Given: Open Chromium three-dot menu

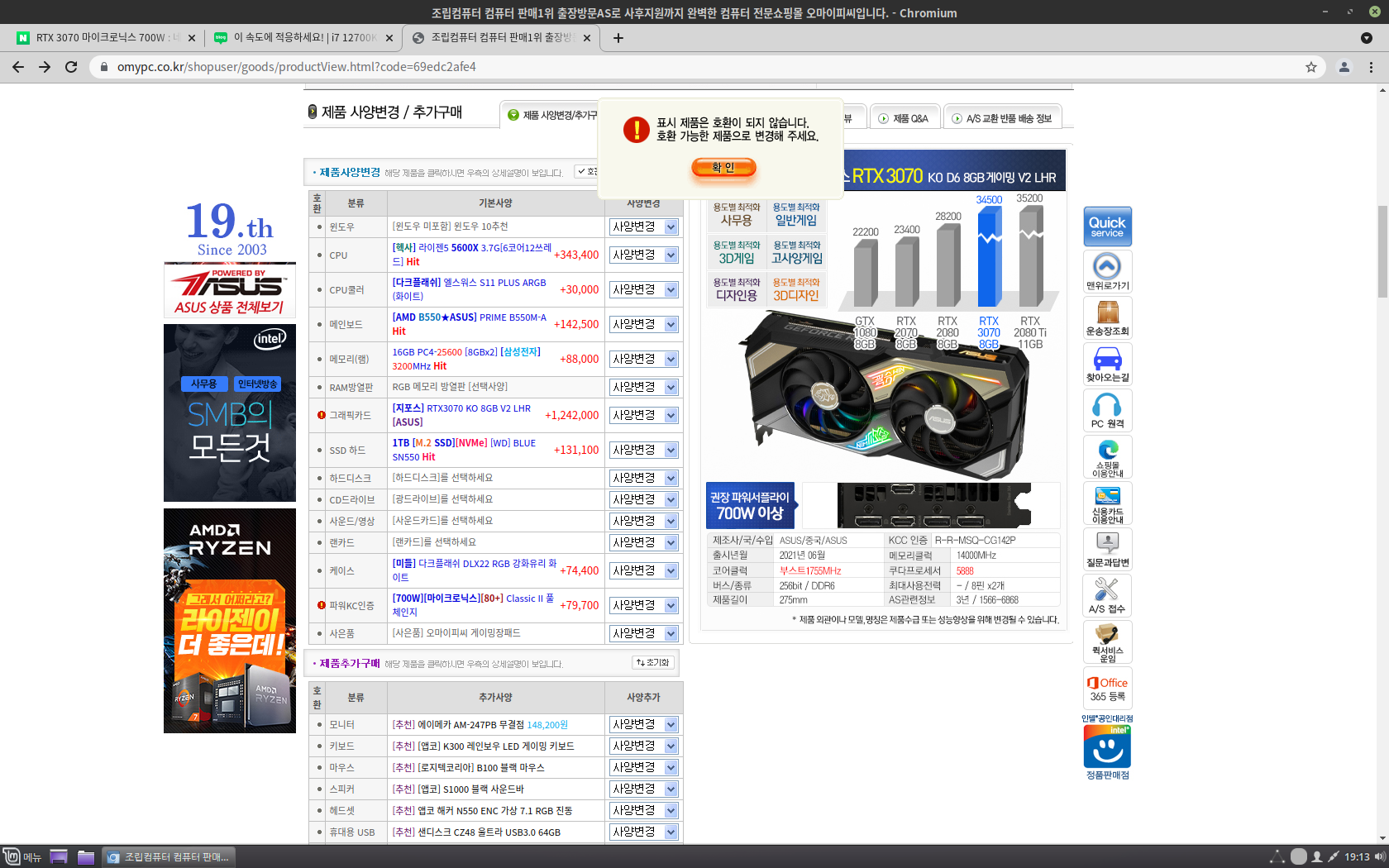Looking at the screenshot, I should pos(1371,67).
